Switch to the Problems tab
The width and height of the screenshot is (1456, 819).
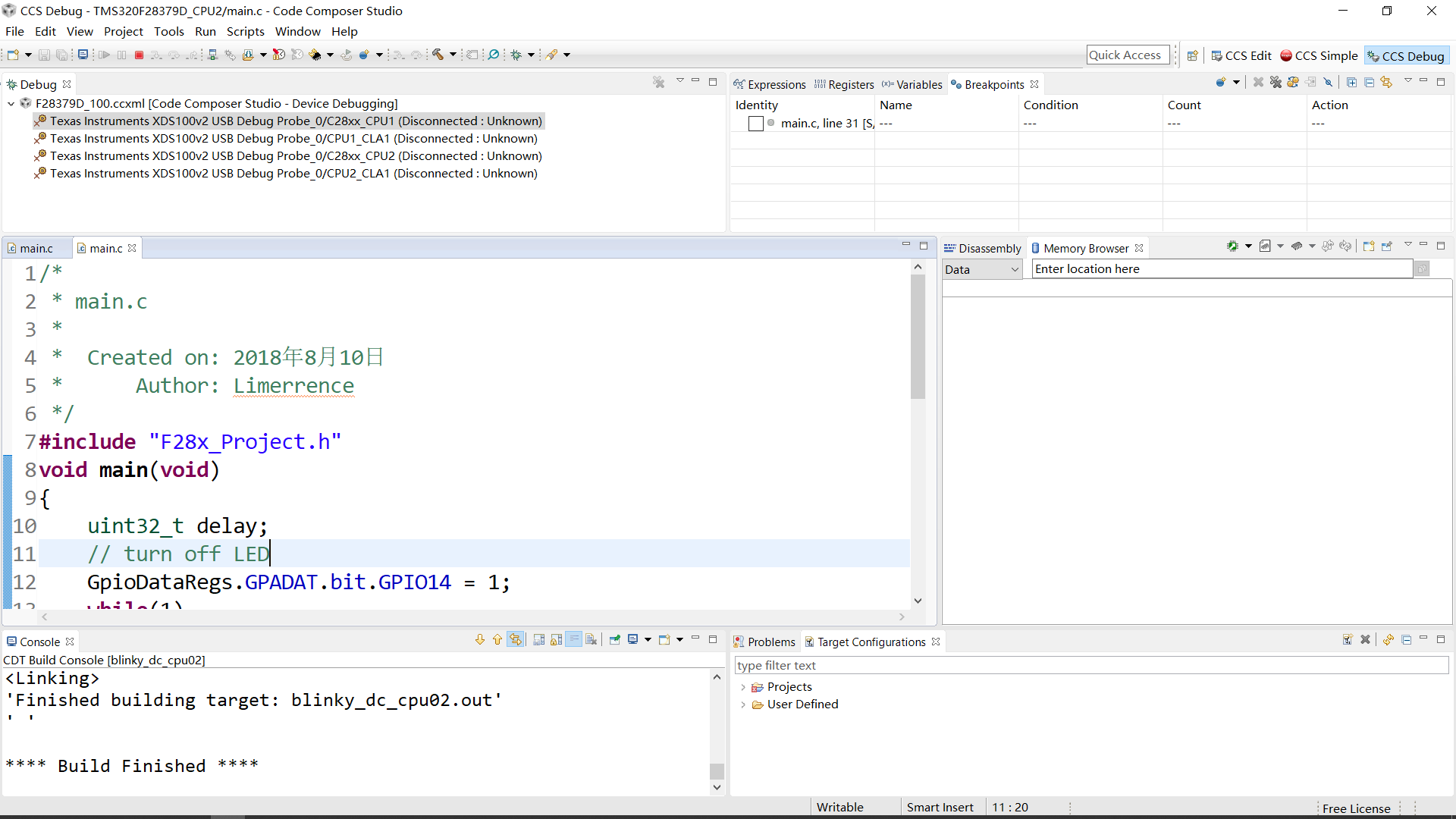point(764,642)
